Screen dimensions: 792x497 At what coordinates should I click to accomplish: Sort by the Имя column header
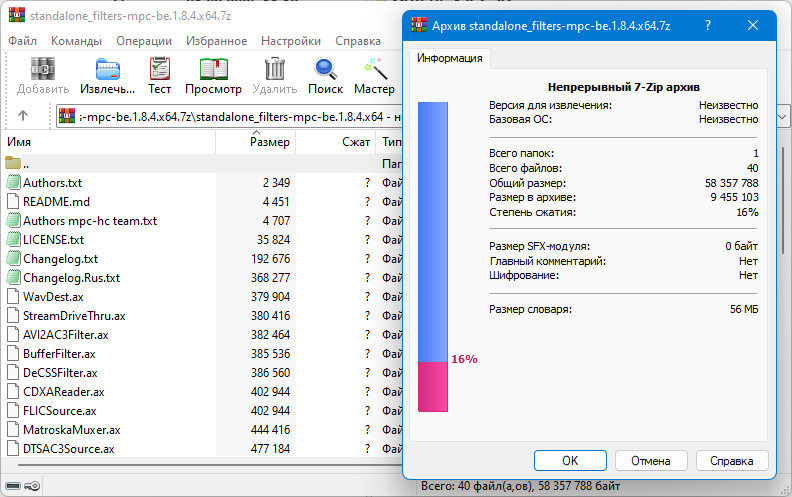click(110, 142)
